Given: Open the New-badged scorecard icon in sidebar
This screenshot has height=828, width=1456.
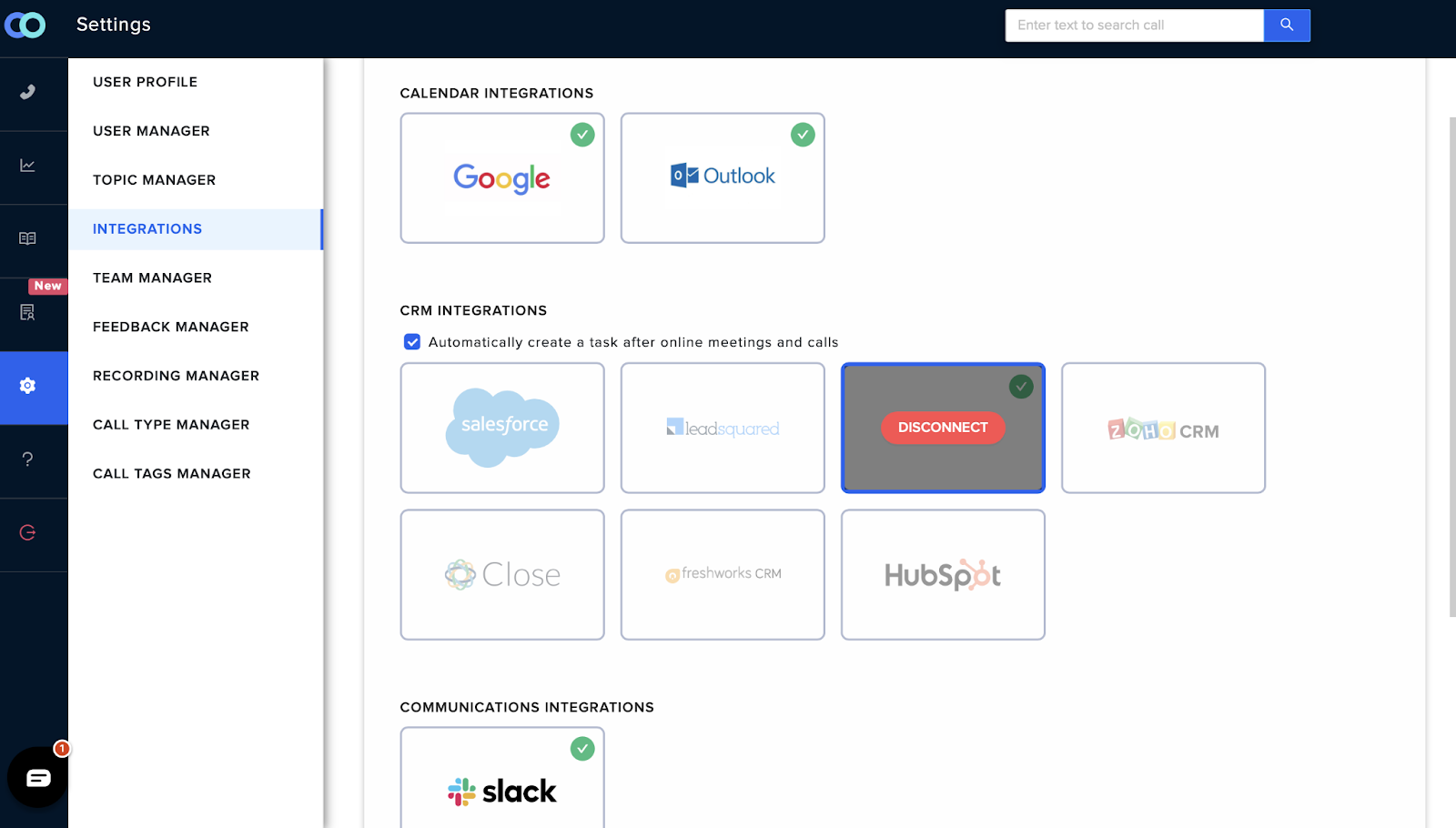Looking at the screenshot, I should pos(28,312).
